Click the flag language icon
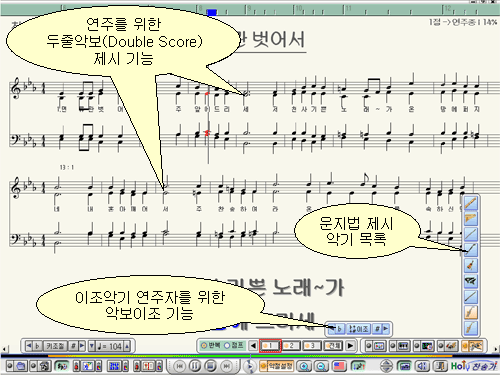Screen dimensions: 500x375 [x=339, y=366]
